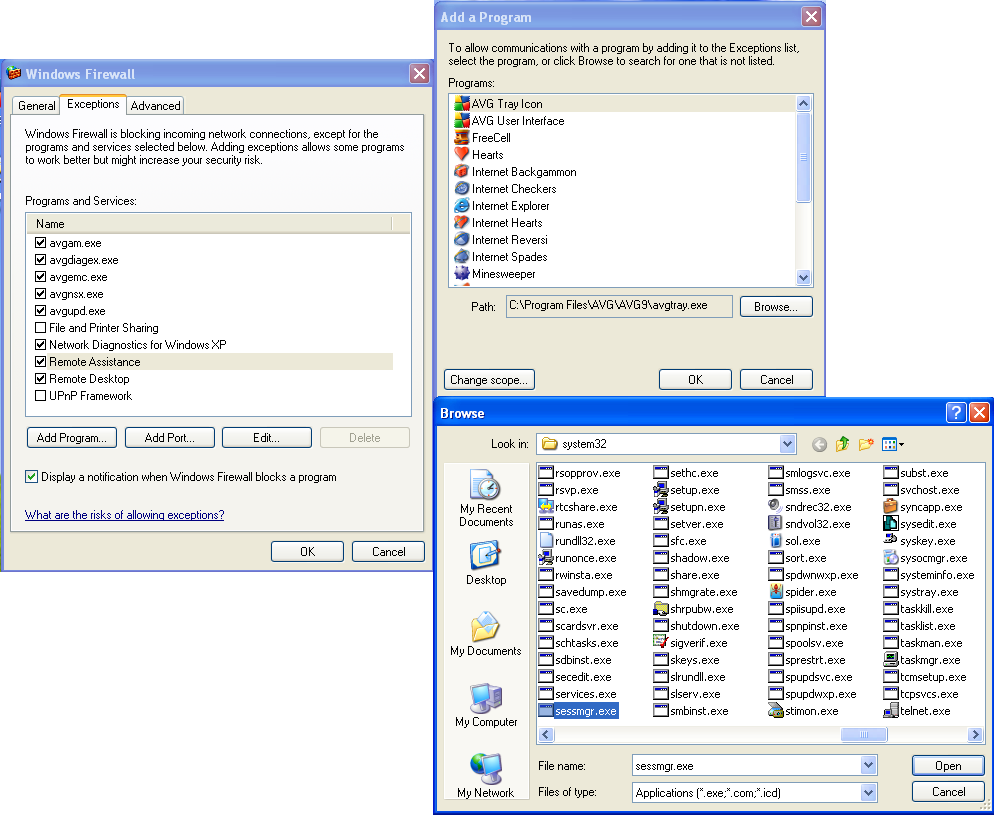The width and height of the screenshot is (995, 815).
Task: Uncheck avgemc.exe exception
Action: 41,277
